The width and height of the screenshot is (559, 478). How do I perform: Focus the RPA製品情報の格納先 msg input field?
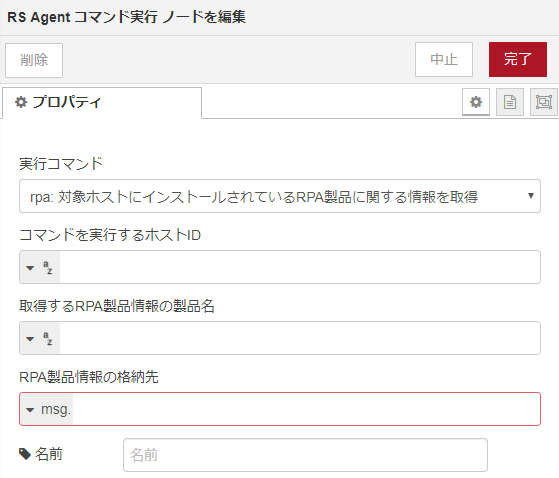click(306, 409)
